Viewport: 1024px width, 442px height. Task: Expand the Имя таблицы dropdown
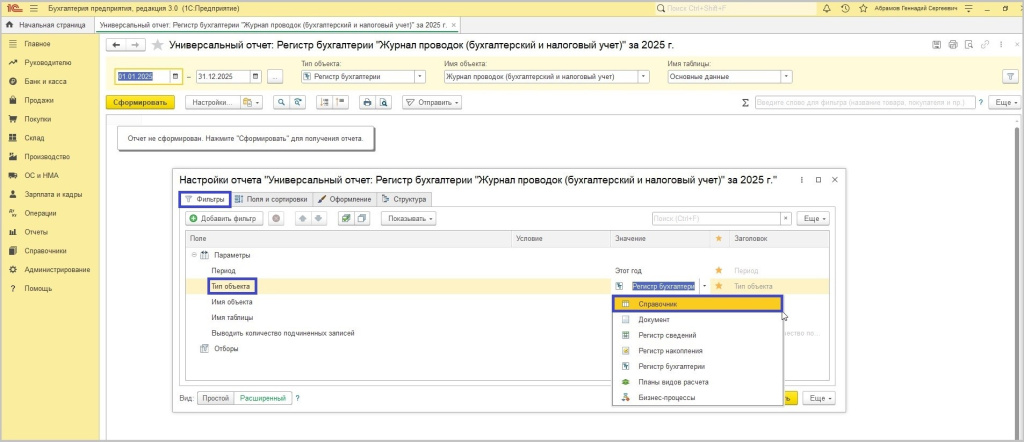pyautogui.click(x=786, y=76)
